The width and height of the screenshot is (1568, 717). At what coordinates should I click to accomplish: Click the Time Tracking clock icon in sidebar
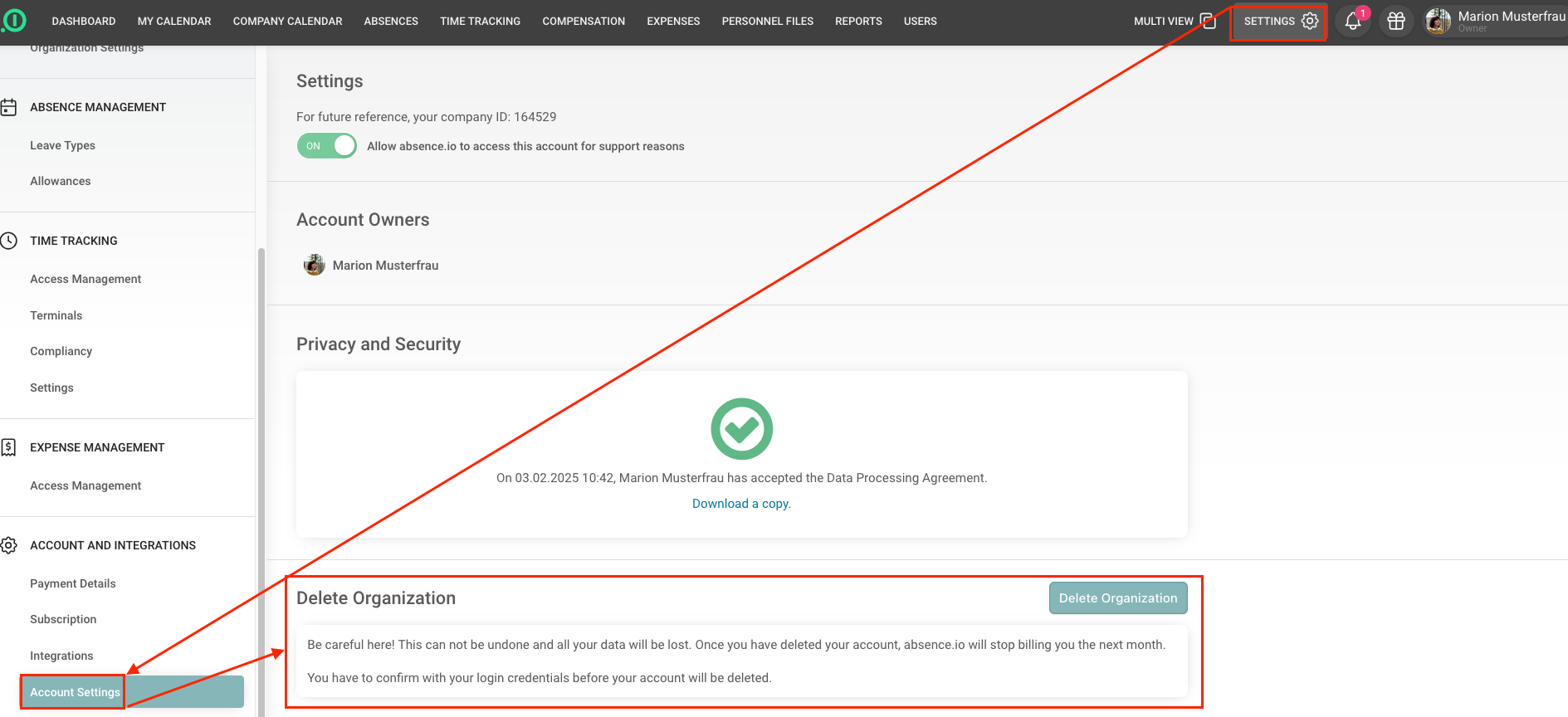pos(9,241)
